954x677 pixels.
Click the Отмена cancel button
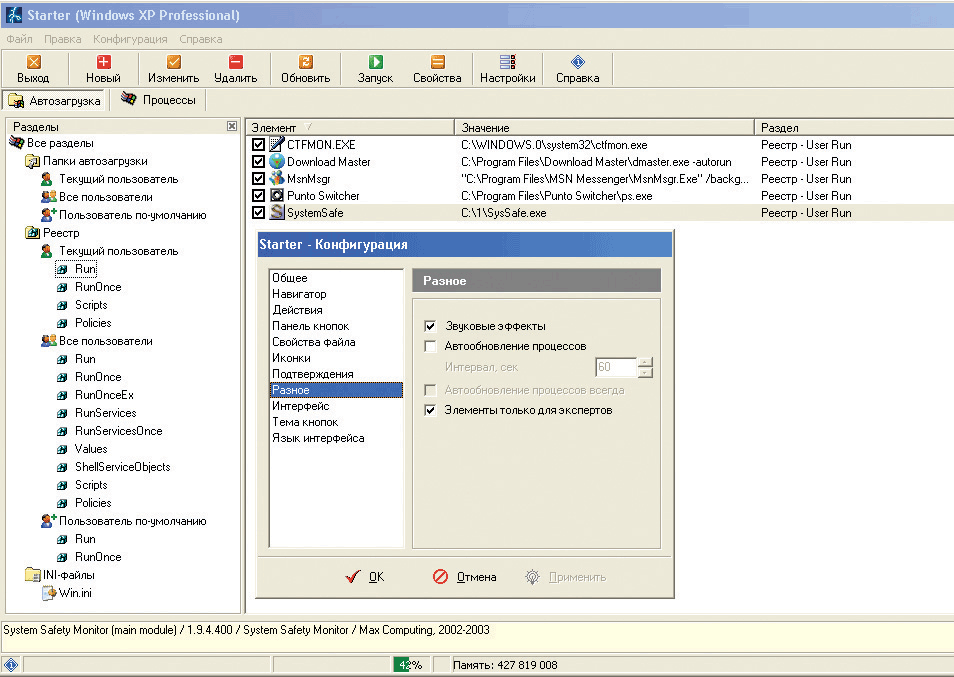tap(464, 577)
